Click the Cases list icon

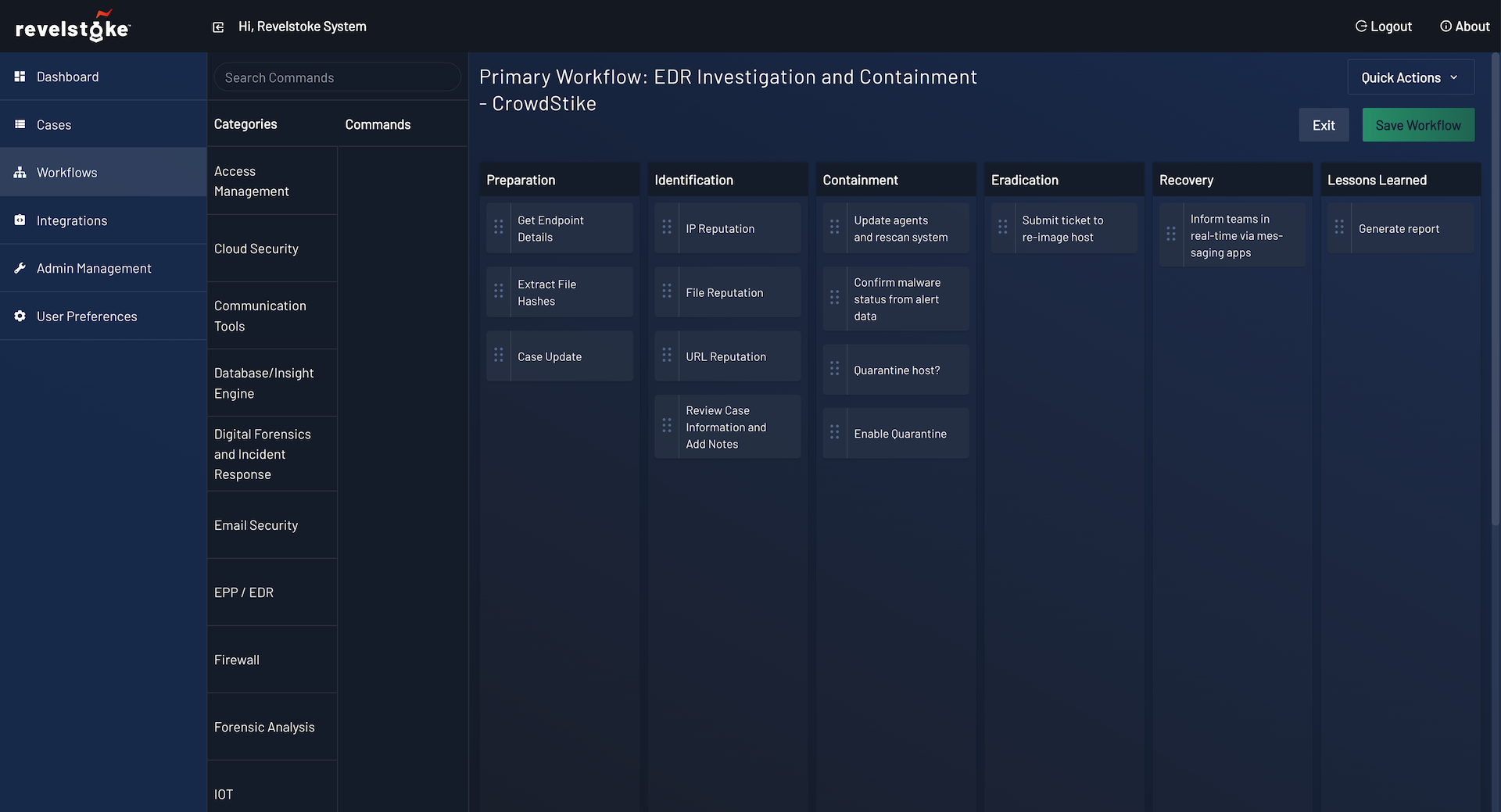[x=20, y=124]
